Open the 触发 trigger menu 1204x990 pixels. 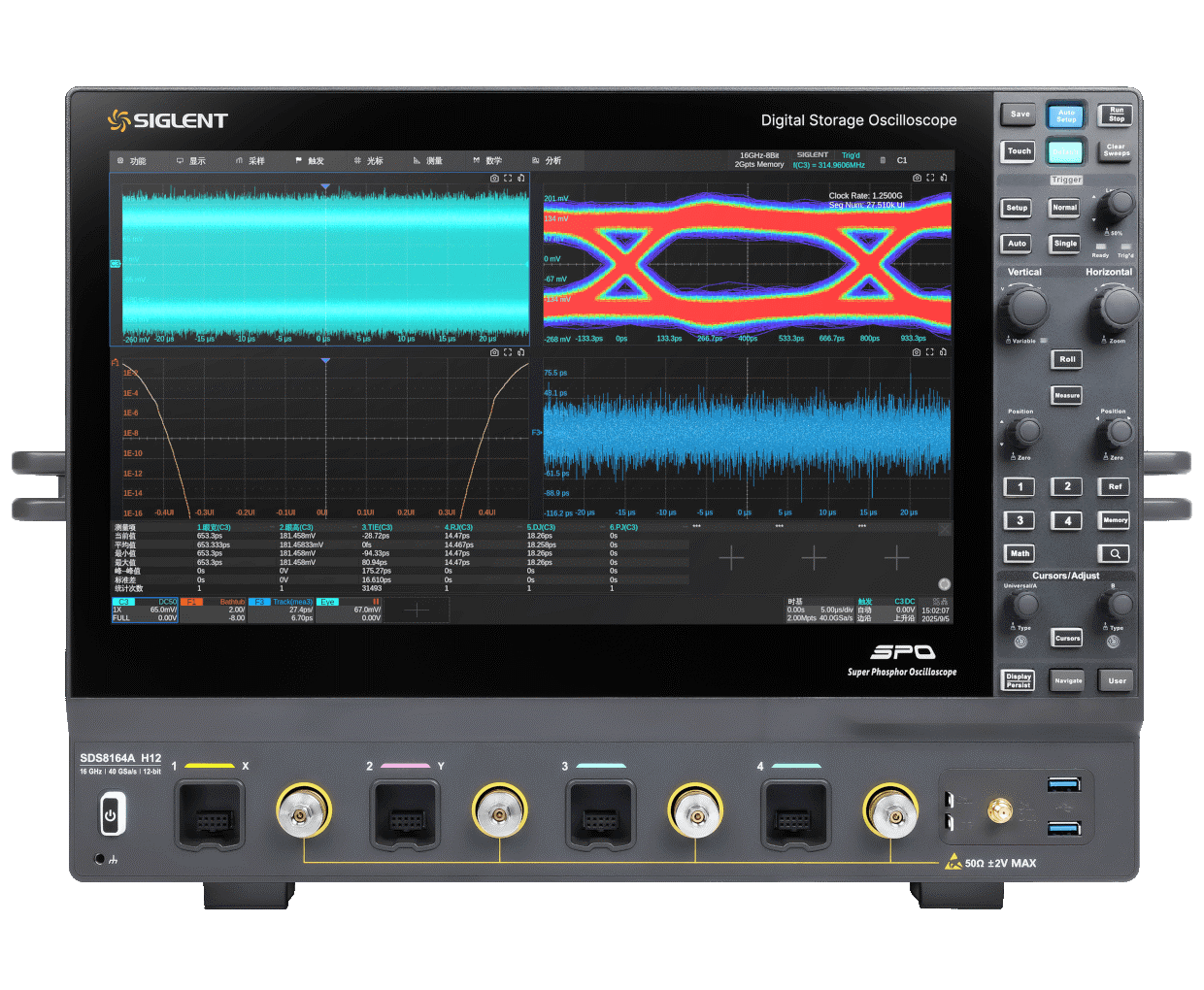[309, 161]
